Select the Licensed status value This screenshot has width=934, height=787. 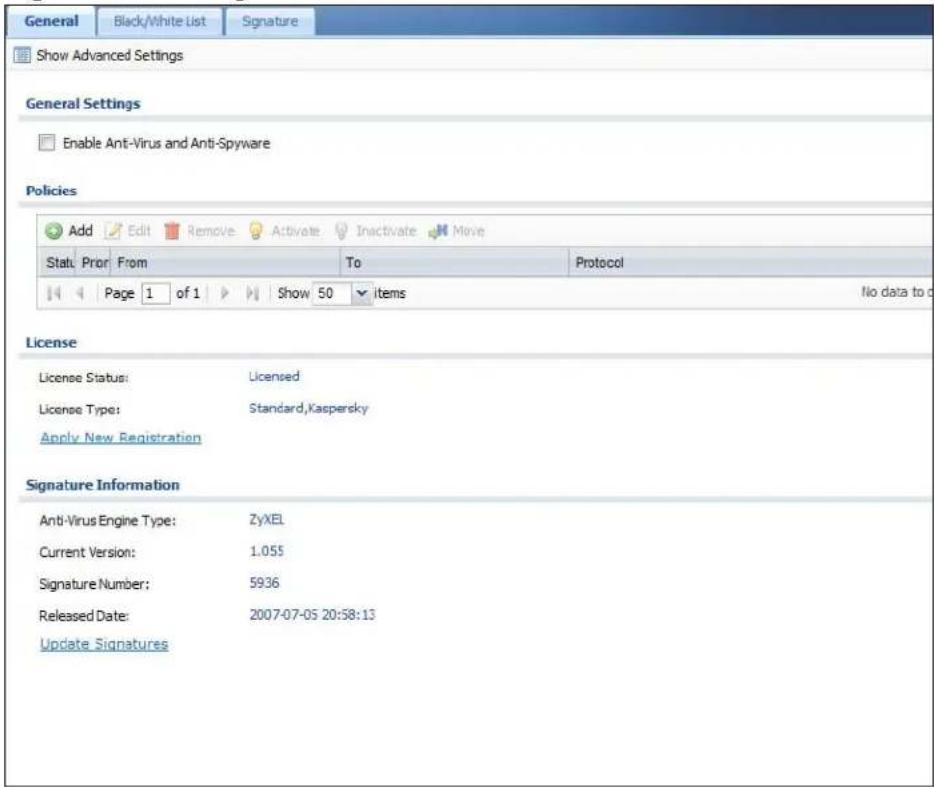click(274, 377)
